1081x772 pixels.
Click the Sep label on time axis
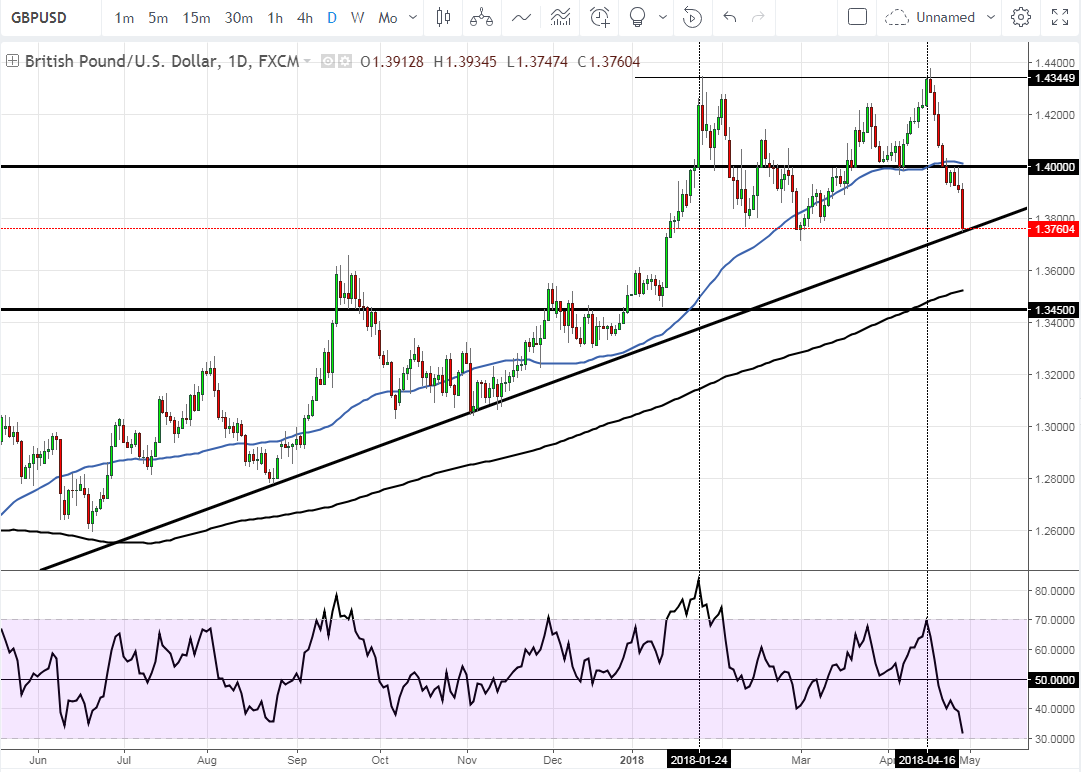pyautogui.click(x=297, y=760)
